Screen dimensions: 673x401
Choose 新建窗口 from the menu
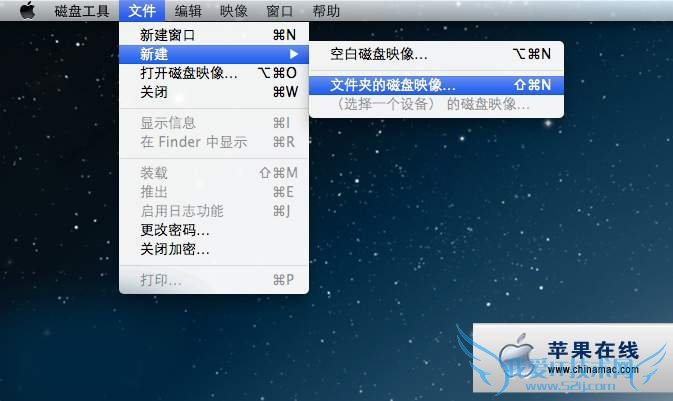click(214, 35)
